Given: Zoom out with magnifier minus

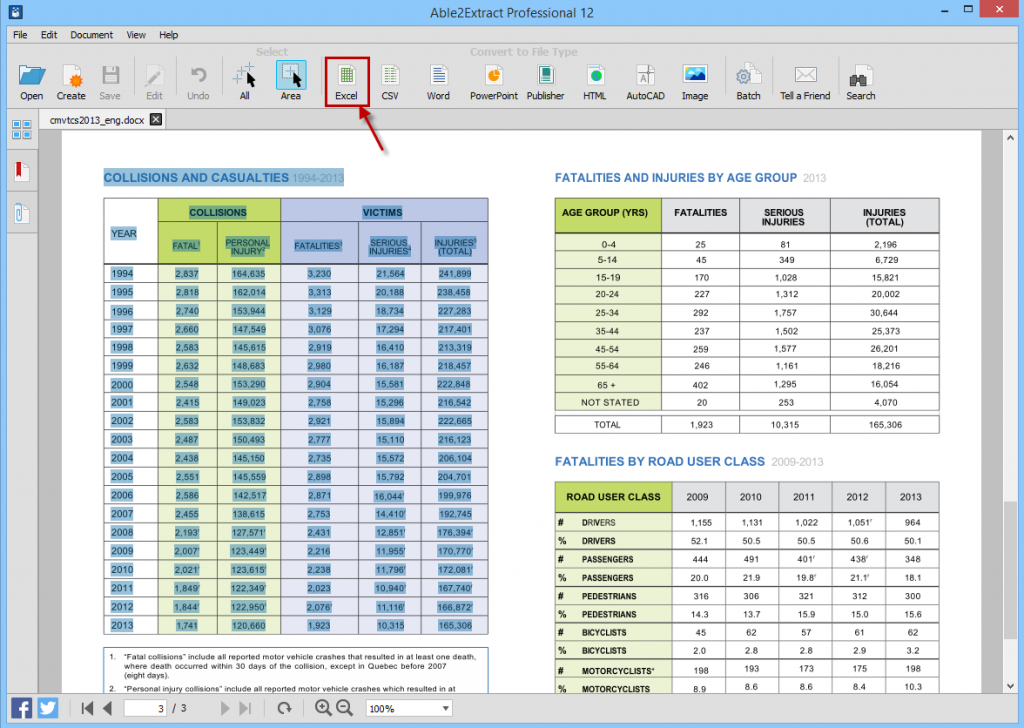Looking at the screenshot, I should (345, 708).
